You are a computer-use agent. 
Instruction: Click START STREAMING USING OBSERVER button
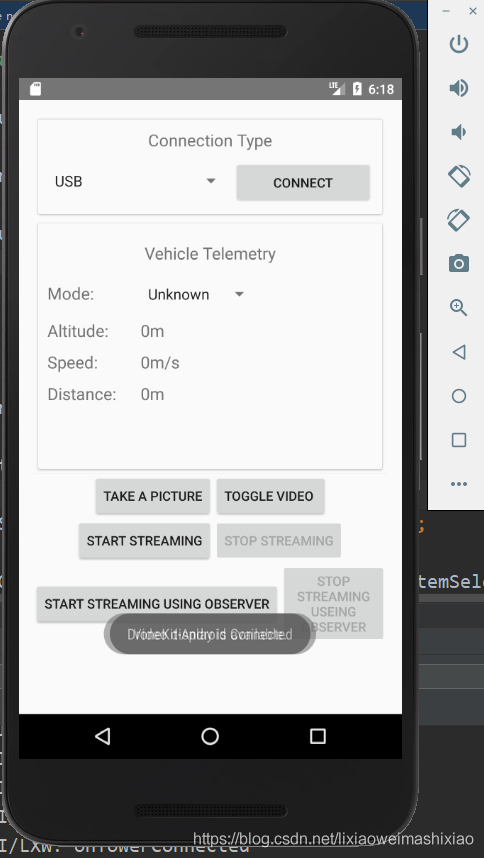pos(157,604)
